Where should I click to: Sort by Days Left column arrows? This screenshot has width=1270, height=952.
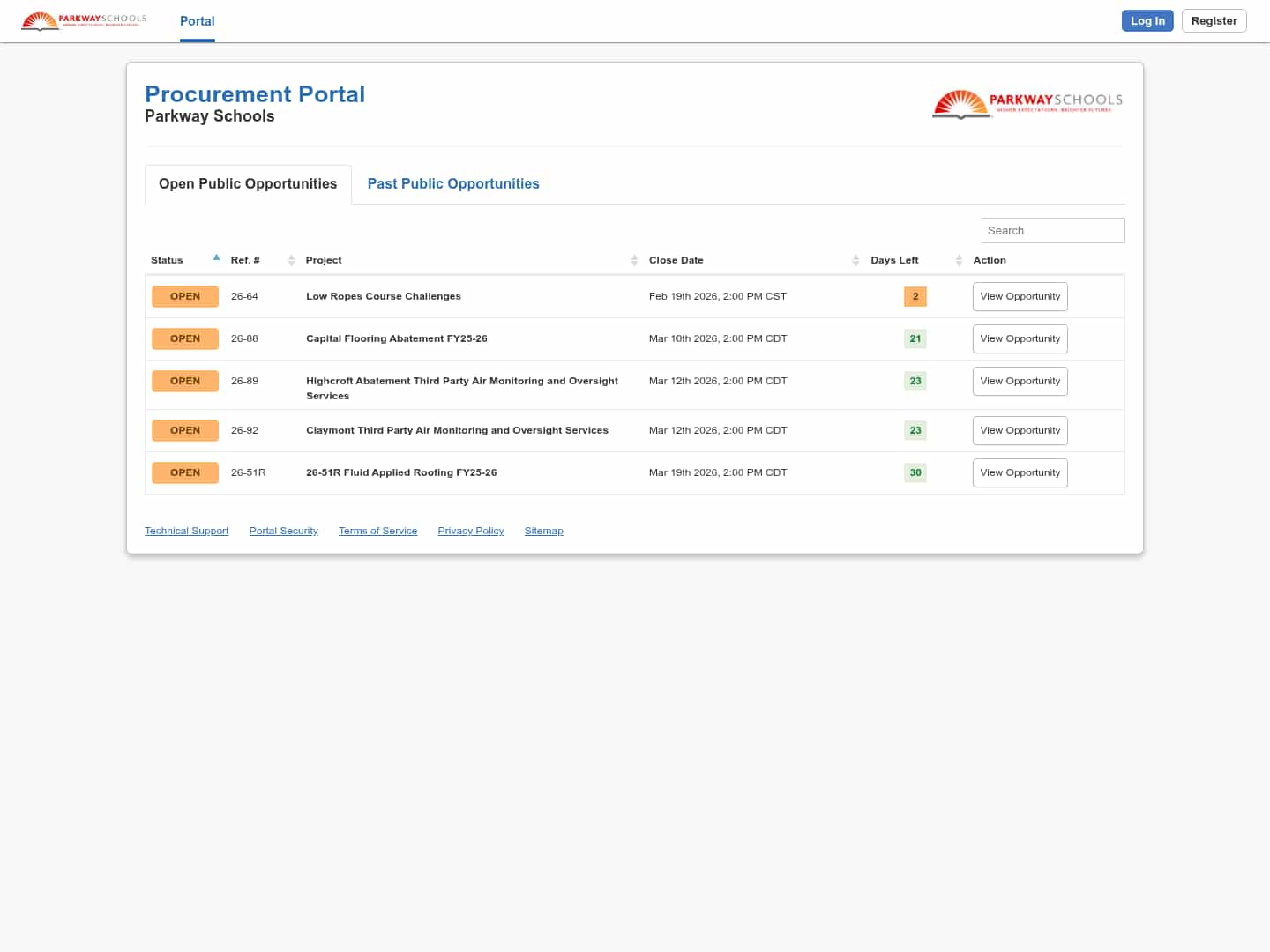pos(959,260)
